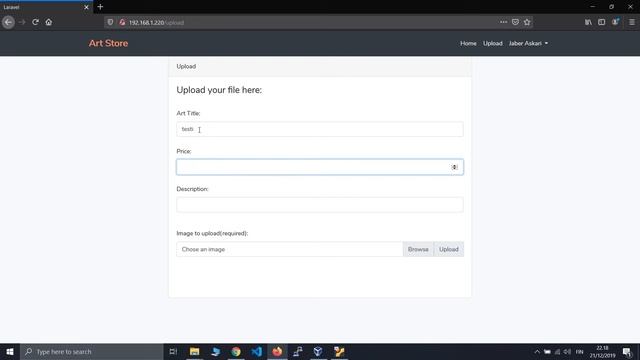
Task: Open the Firefox hamburger menu
Action: click(x=631, y=22)
